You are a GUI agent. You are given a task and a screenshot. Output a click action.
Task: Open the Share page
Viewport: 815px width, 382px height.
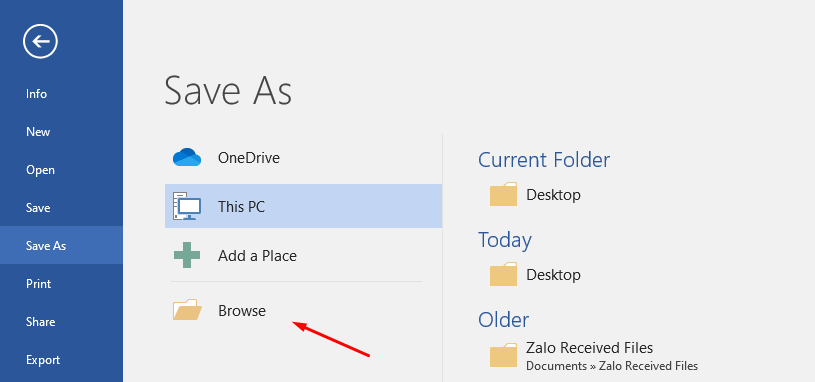pyautogui.click(x=40, y=322)
